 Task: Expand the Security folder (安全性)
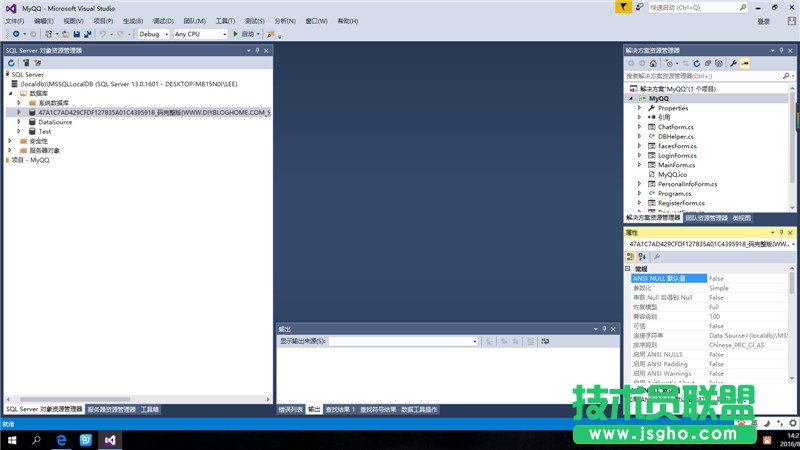pyautogui.click(x=10, y=141)
